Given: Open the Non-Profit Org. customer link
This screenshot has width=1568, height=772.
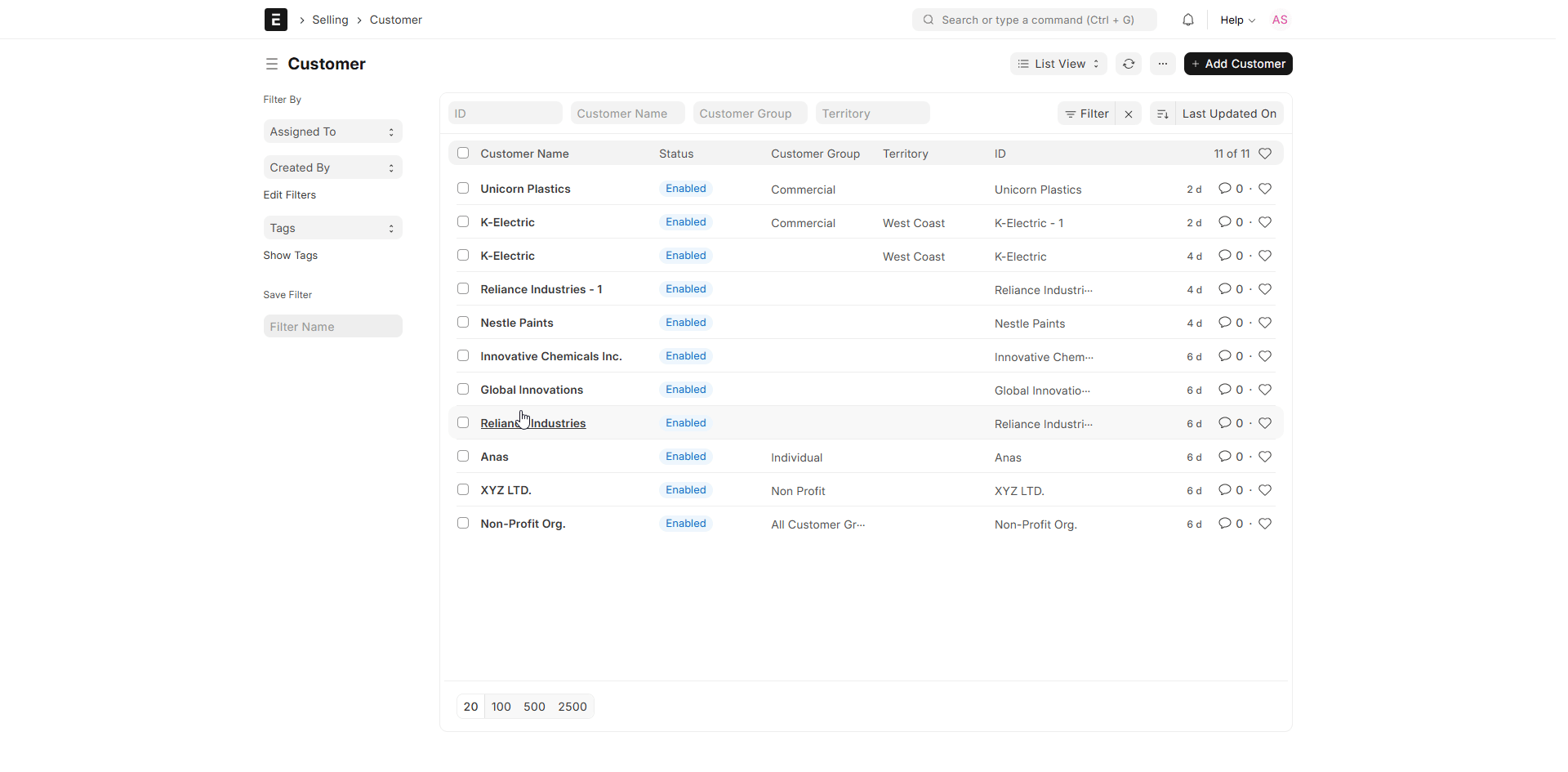Looking at the screenshot, I should (523, 524).
